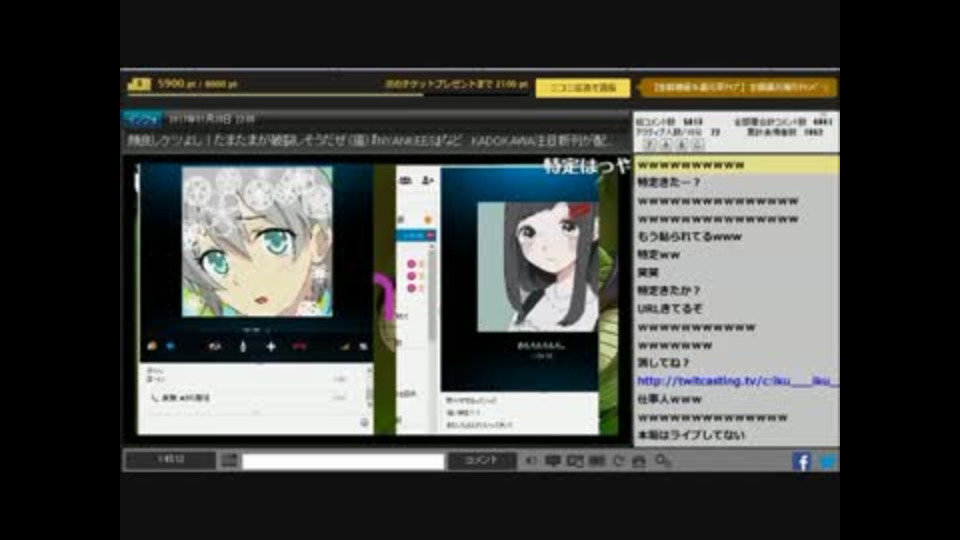Click the broadcast title text
This screenshot has width=960, height=540.
369,141
